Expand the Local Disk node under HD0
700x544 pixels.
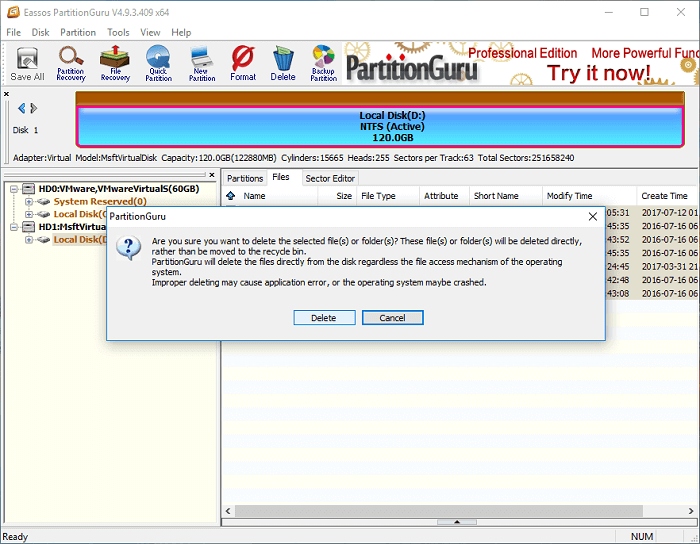pyautogui.click(x=29, y=214)
